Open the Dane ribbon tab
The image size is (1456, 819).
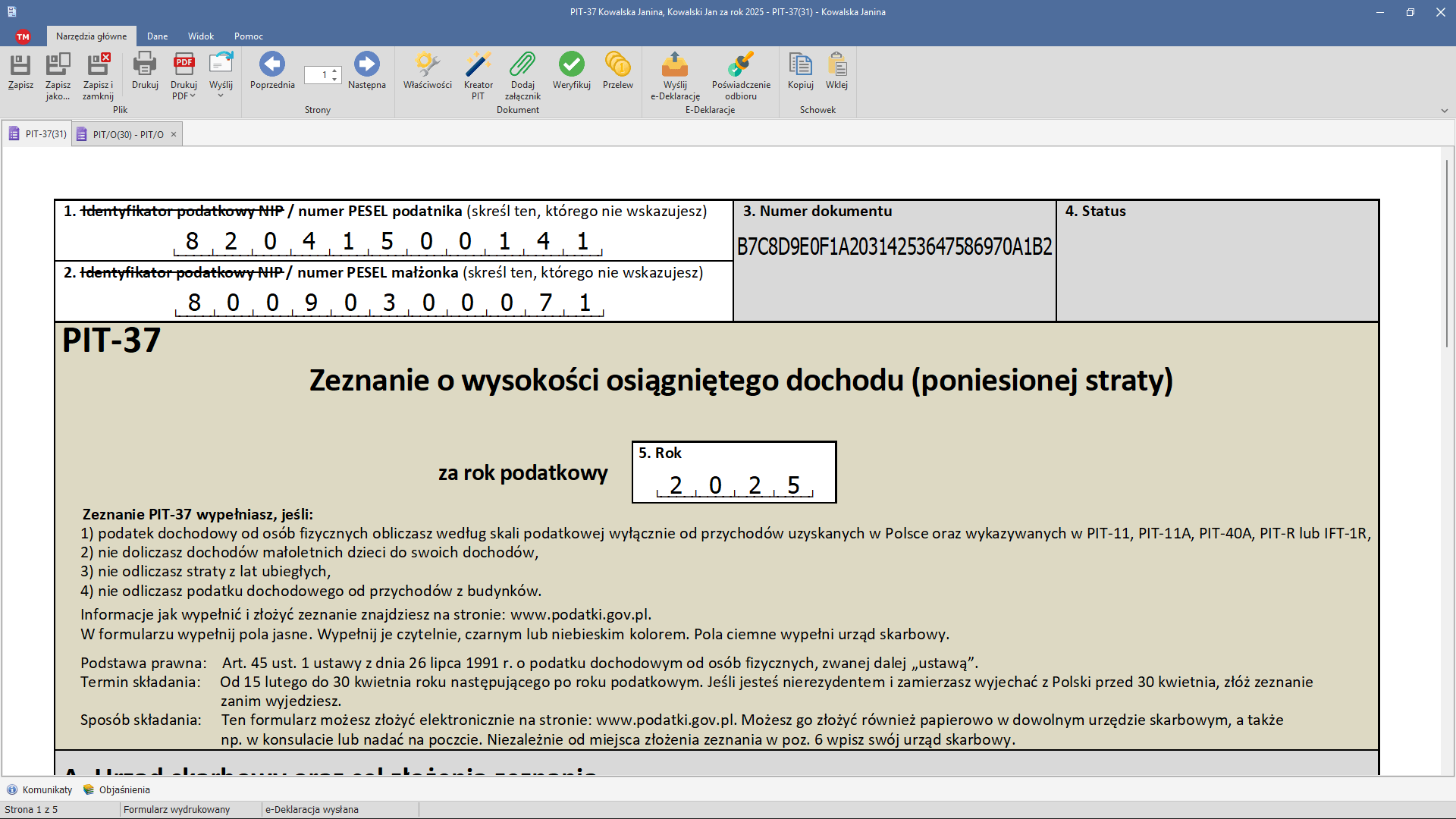[x=157, y=36]
